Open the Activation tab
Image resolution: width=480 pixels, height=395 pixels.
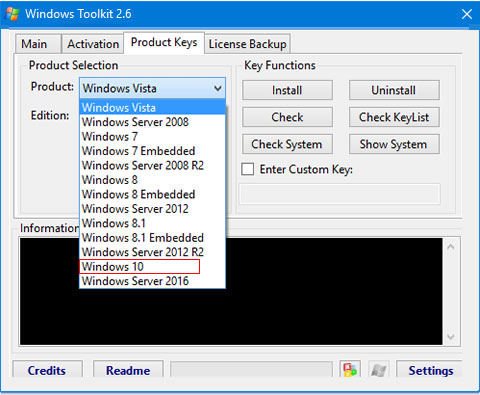pyautogui.click(x=93, y=44)
